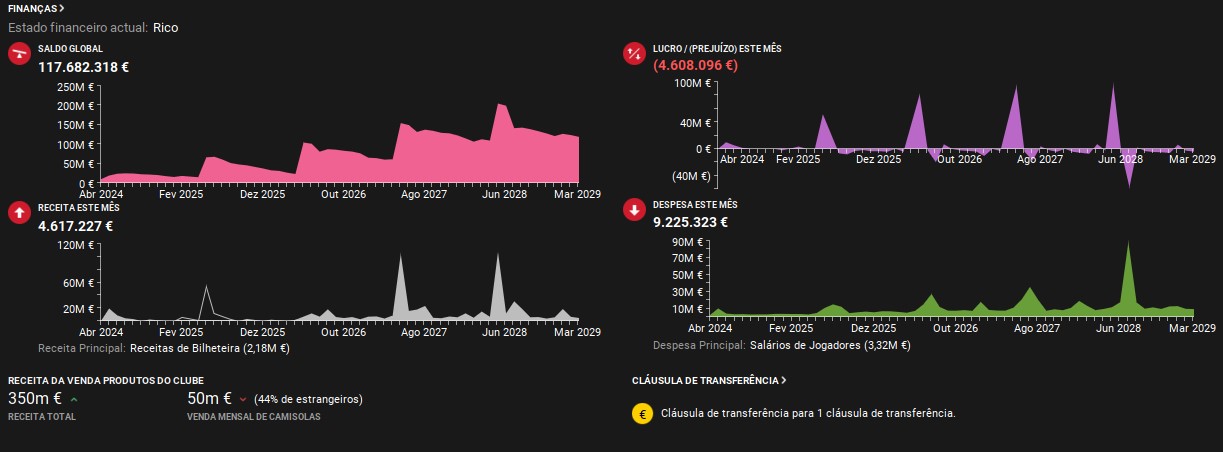This screenshot has width=1223, height=452.
Task: Click Ago 2027 on the Receita chart axis
Action: coord(423,332)
